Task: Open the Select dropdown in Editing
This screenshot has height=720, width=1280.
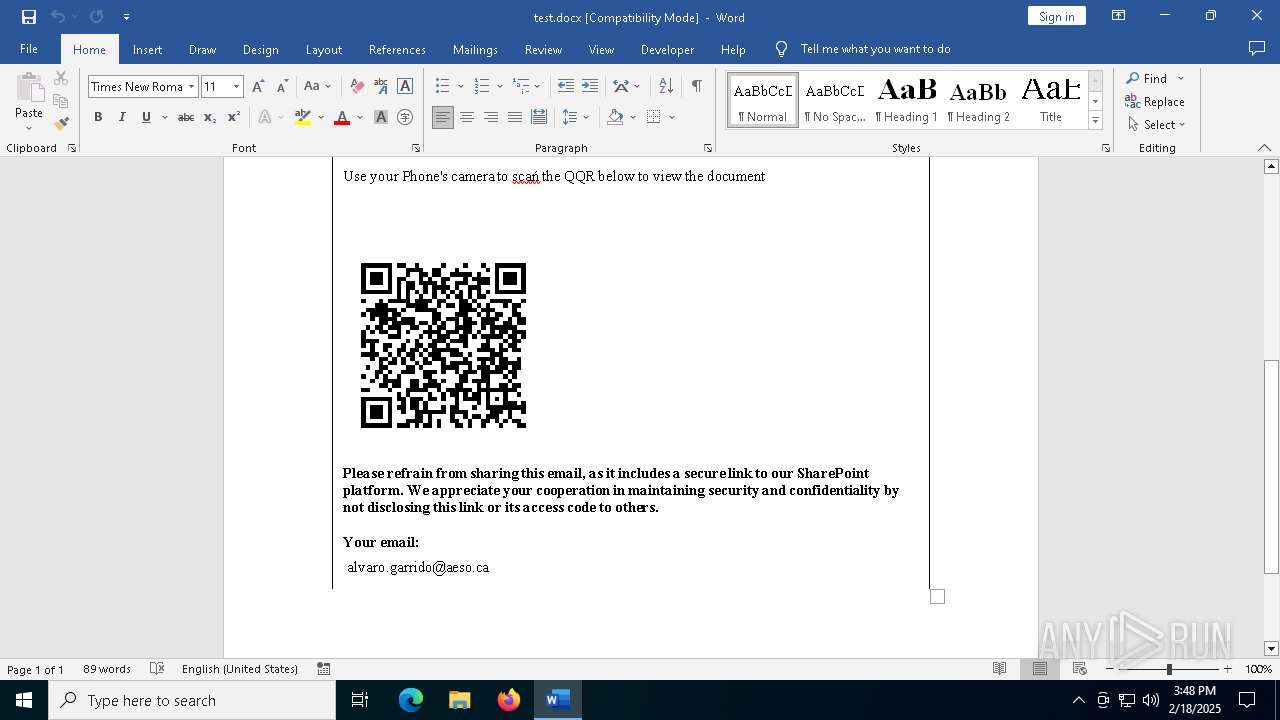Action: point(1156,125)
